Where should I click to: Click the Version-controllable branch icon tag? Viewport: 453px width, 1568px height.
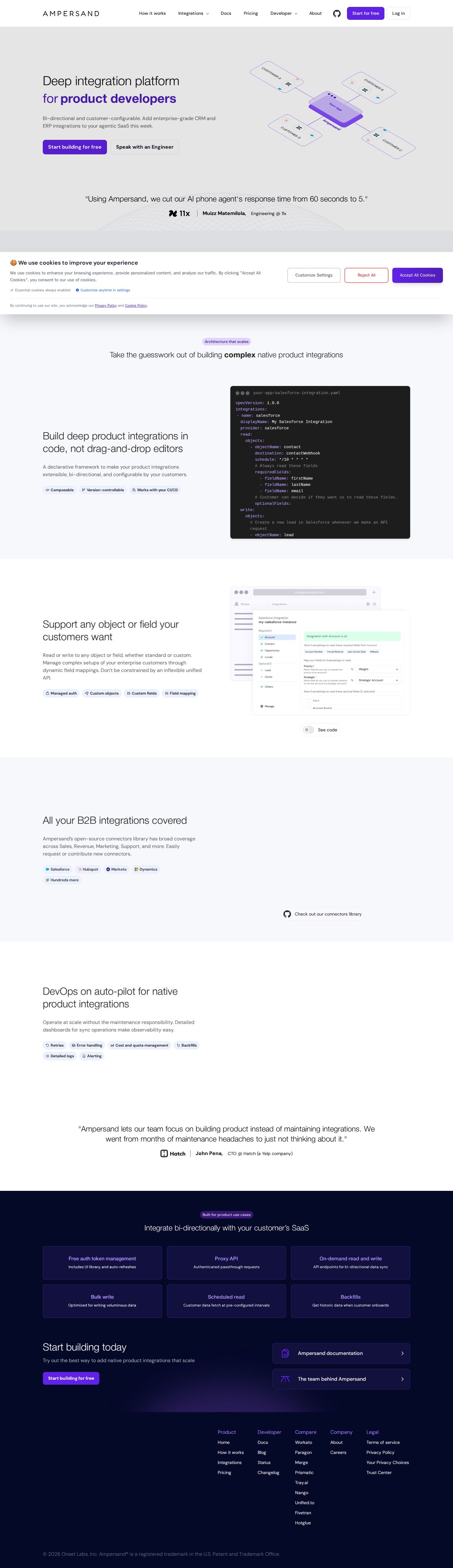83,490
